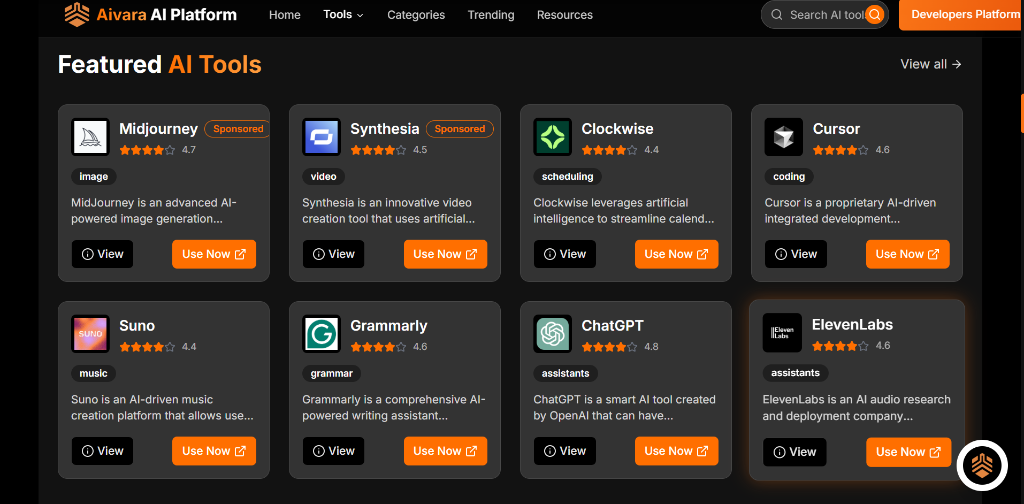
Task: Click star rating on Grammarly card
Action: [x=378, y=347]
